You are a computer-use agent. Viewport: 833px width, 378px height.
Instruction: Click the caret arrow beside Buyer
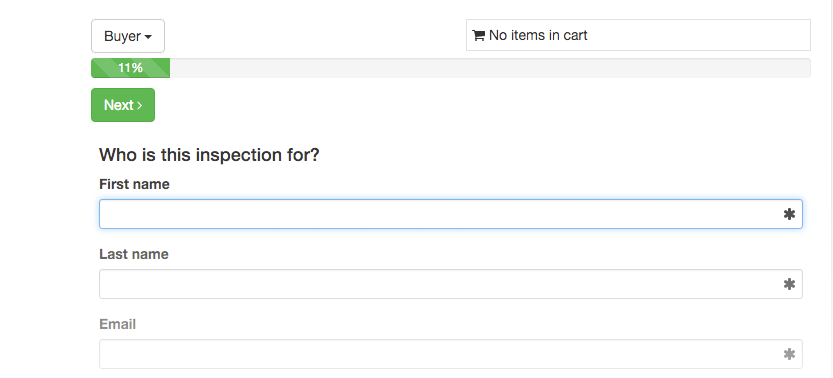tap(148, 37)
